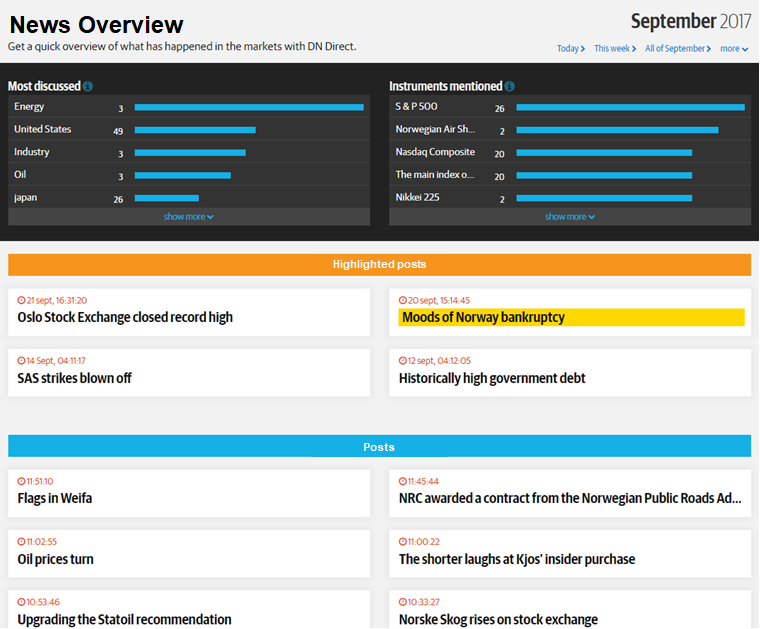Viewport: 760px width, 629px height.
Task: Open the All of September link
Action: tap(678, 48)
